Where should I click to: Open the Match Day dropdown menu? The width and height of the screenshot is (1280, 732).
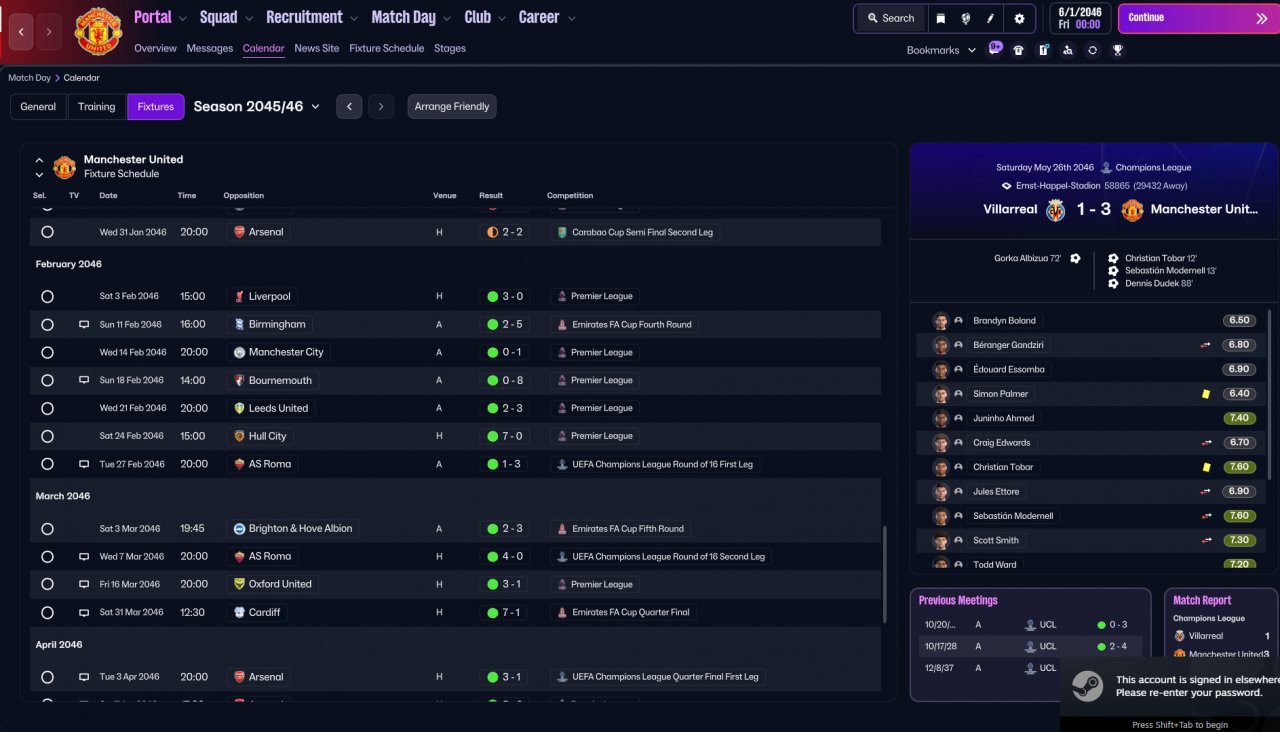[411, 17]
